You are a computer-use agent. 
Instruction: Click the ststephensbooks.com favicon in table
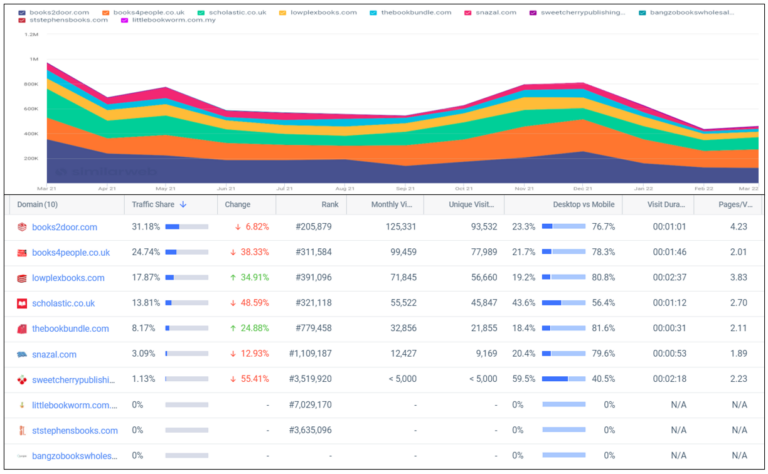coord(22,430)
